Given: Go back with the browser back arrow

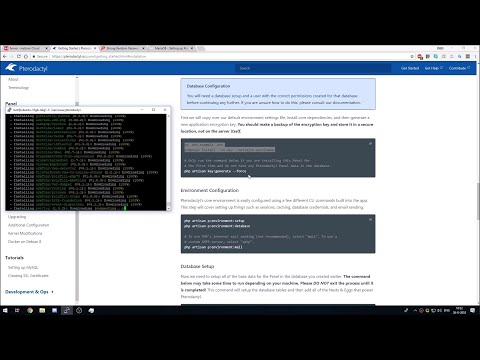Looking at the screenshot, I should 5,56.
